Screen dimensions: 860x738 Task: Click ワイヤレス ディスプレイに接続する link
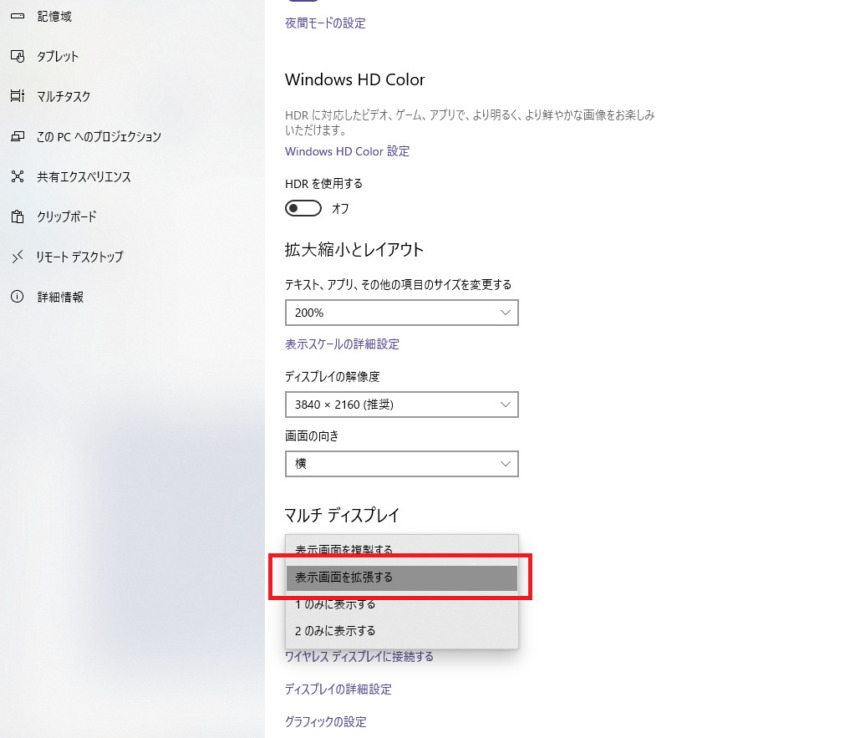(359, 657)
